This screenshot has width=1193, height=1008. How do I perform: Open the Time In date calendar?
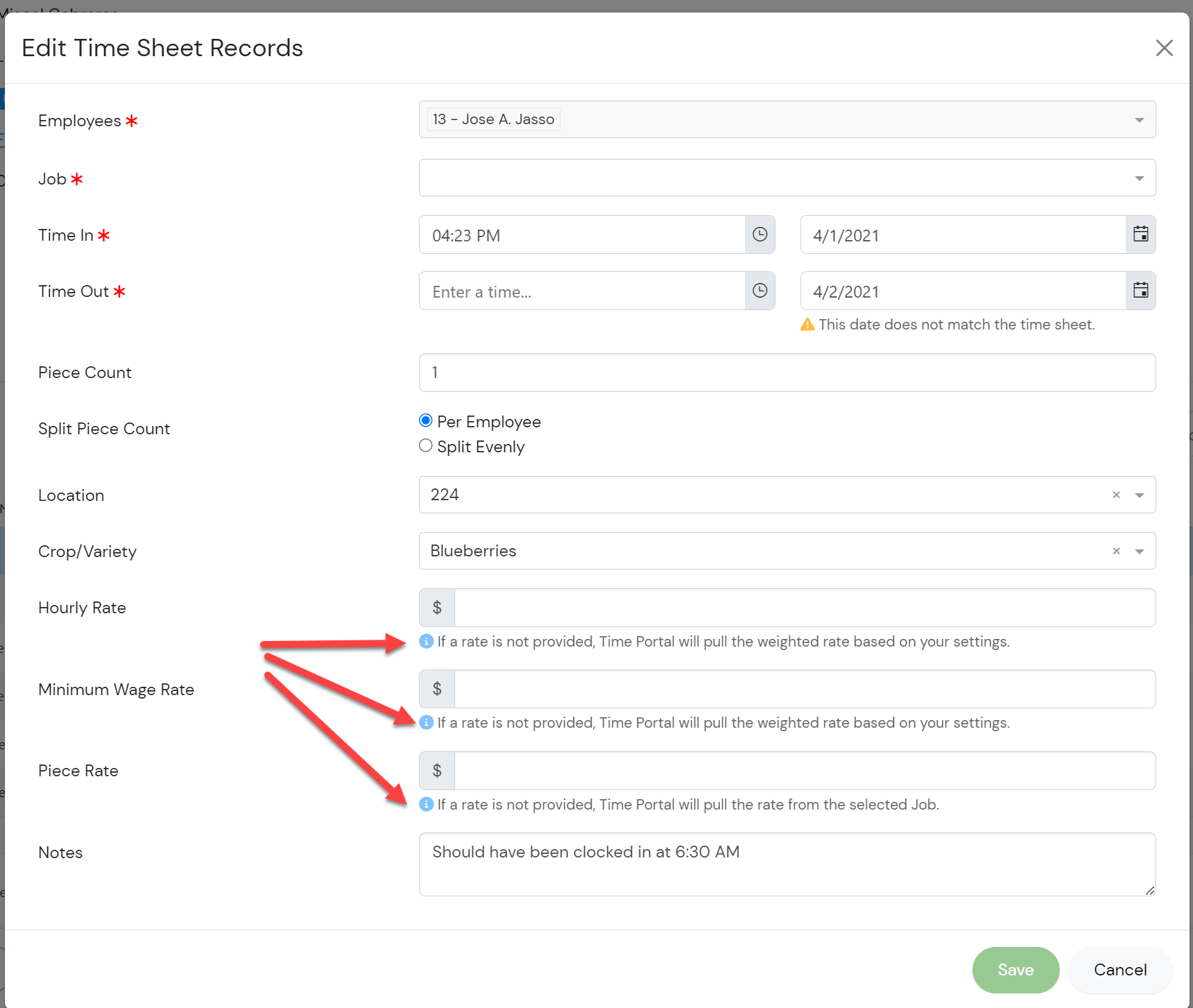click(x=1140, y=234)
